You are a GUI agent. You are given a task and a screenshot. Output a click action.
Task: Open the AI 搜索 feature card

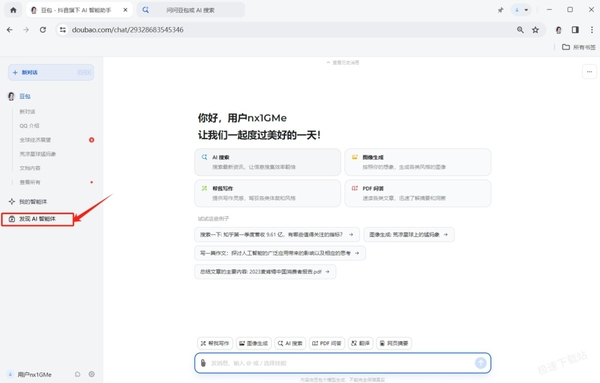pos(267,162)
